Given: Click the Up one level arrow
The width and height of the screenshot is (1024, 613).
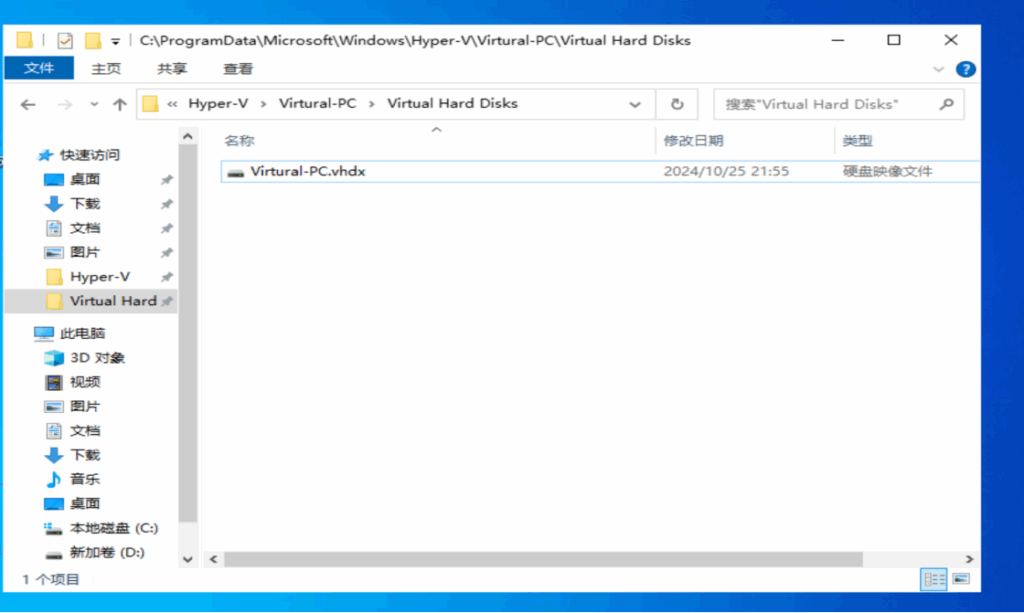Looking at the screenshot, I should point(120,104).
